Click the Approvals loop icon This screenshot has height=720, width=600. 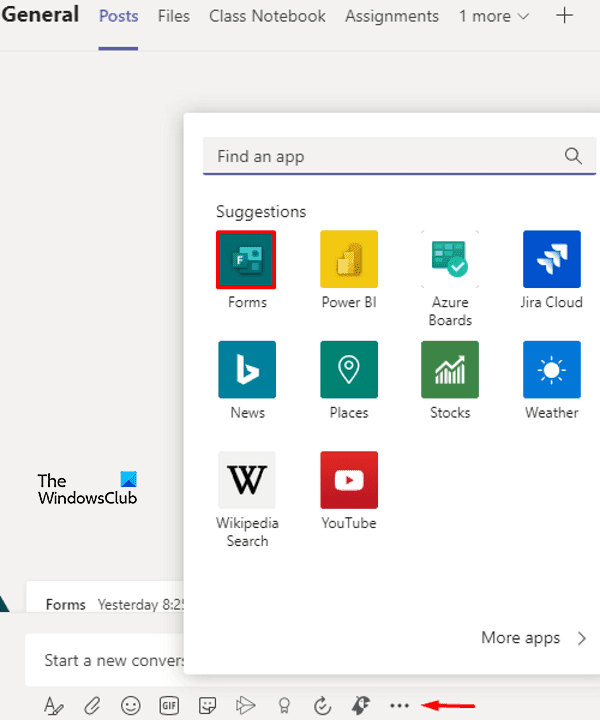[x=322, y=705]
